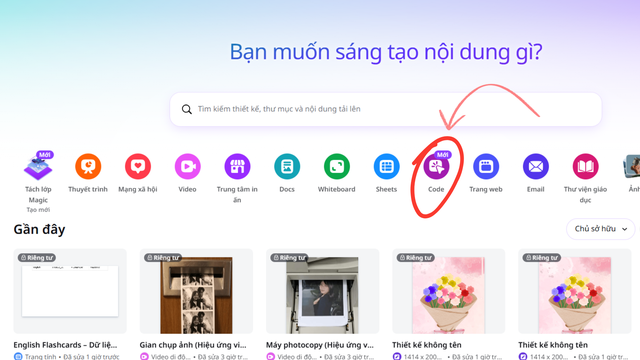Open the Code icon
The image size is (640, 360).
(436, 167)
